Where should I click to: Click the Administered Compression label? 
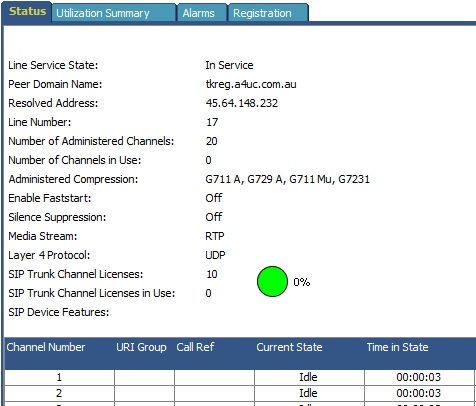(x=73, y=179)
